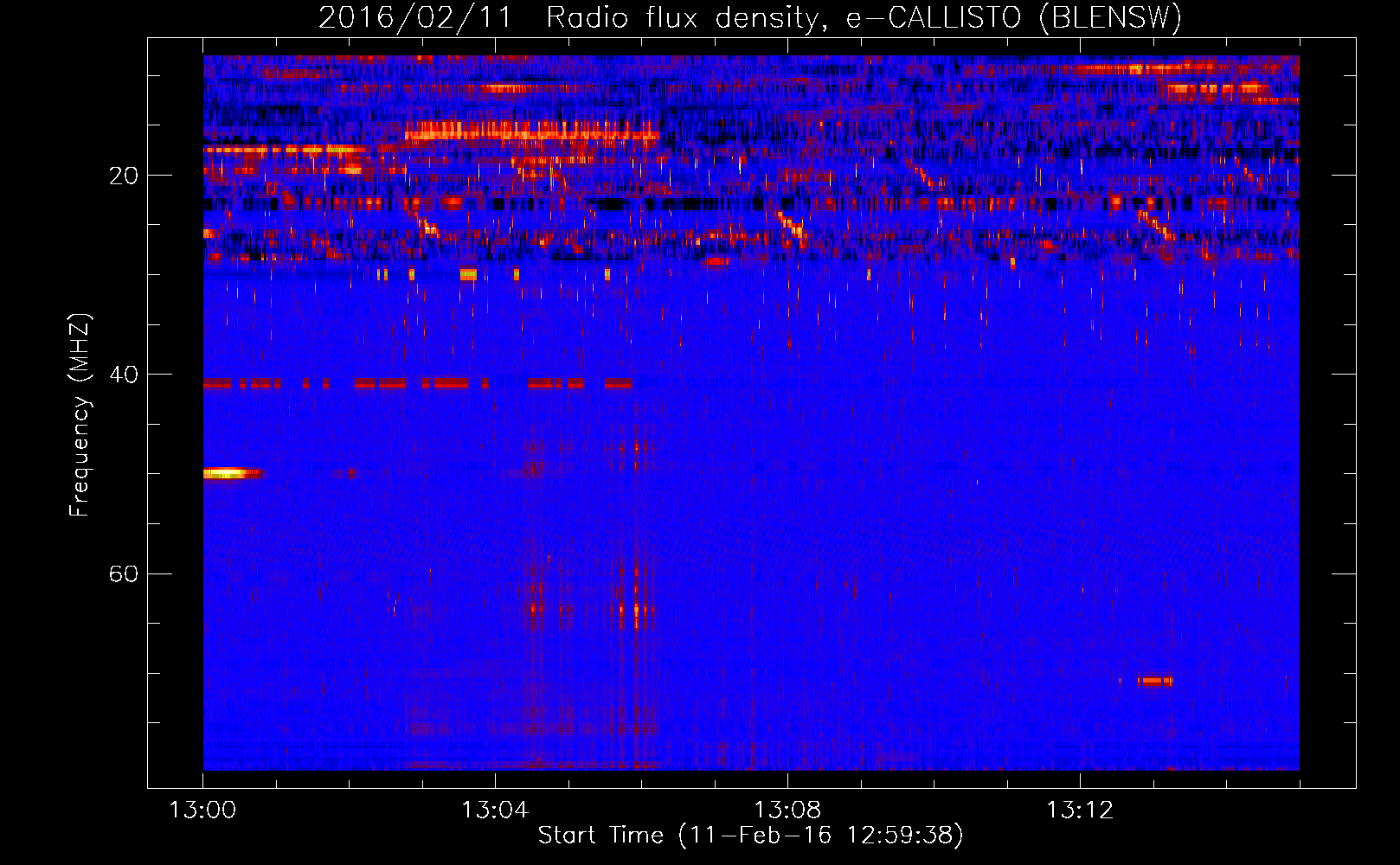Screen dimensions: 1400x865
Task: Click the "Start Time (11-Feb-16 12:59:38)" label
Action: click(750, 836)
